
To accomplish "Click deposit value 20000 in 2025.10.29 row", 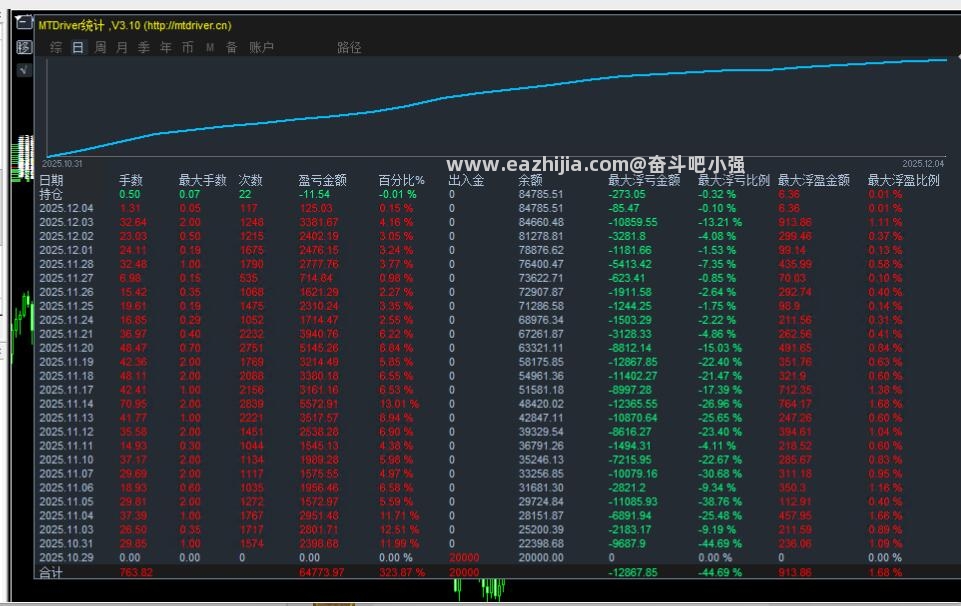I will (464, 558).
